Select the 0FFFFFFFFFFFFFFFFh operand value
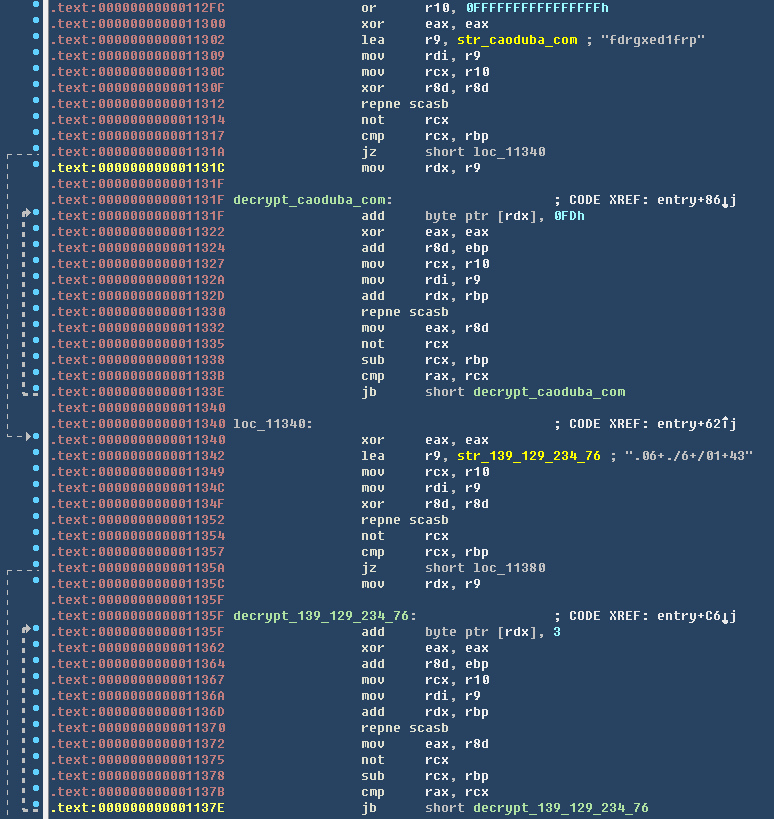This screenshot has width=774, height=819. 537,8
